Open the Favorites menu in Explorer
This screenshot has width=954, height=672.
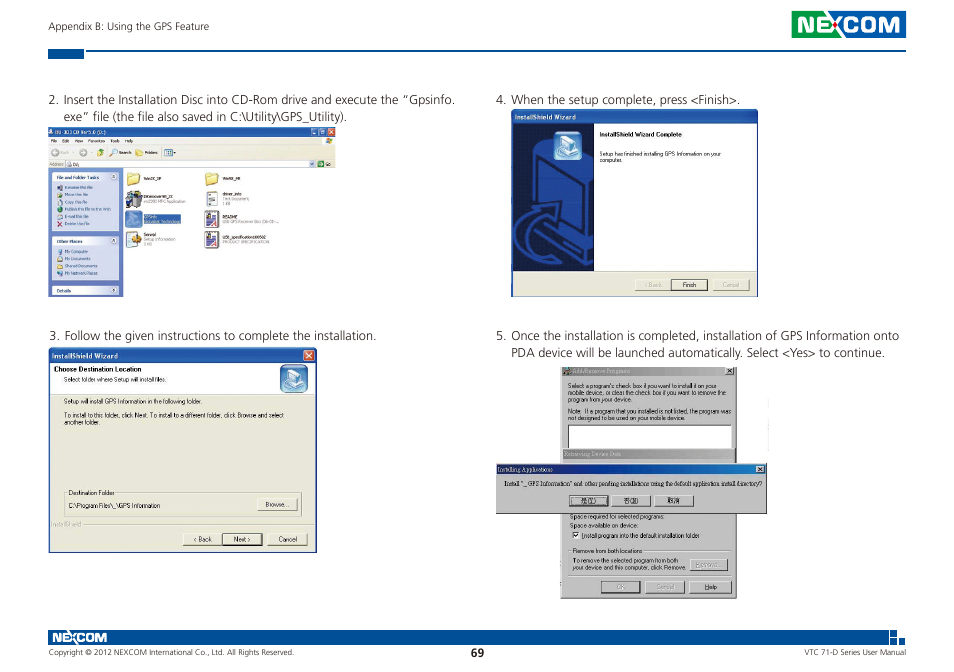pos(96,141)
